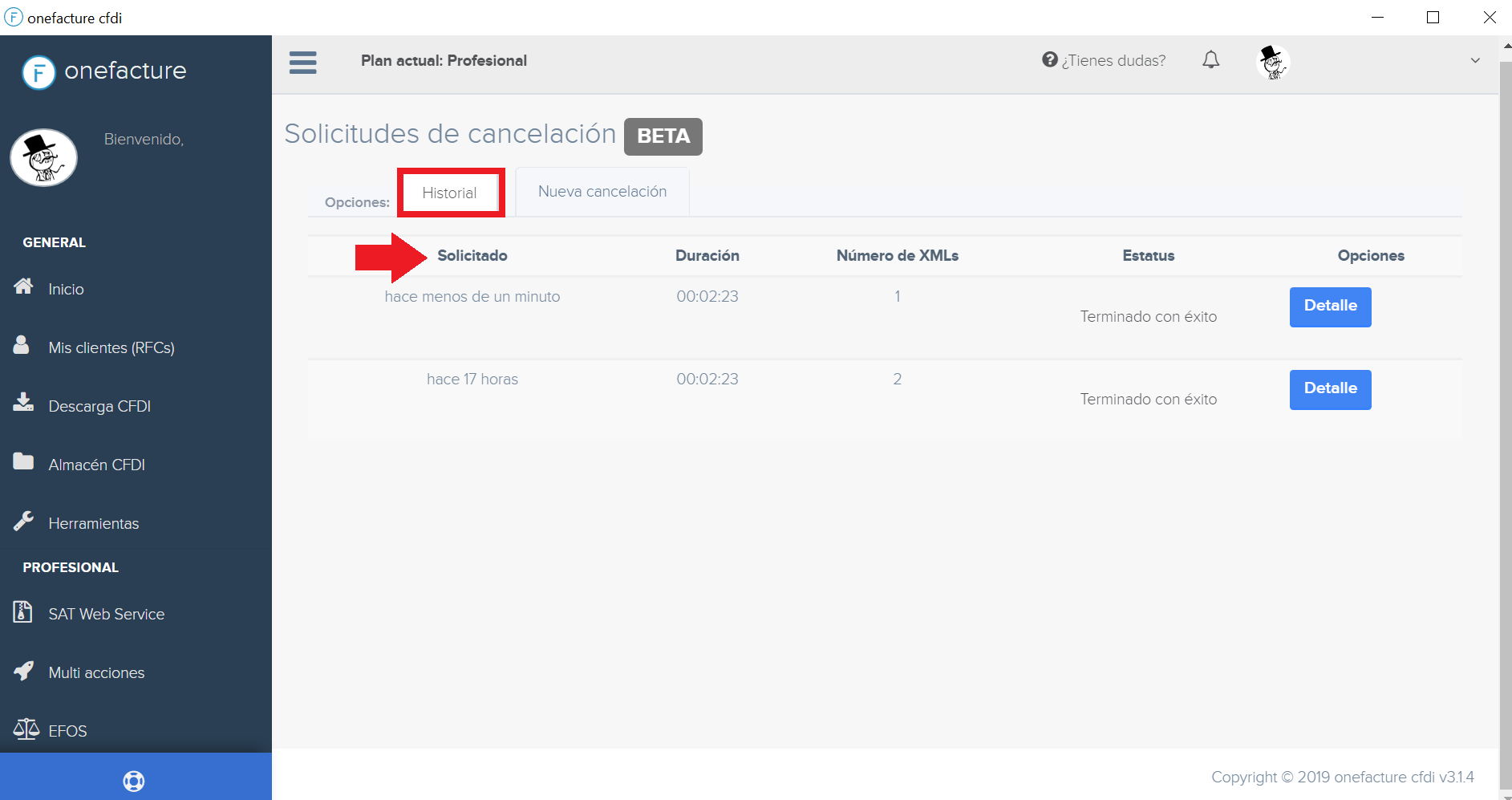Open the Nueva cancelación tab
The image size is (1512, 800).
[x=602, y=192]
